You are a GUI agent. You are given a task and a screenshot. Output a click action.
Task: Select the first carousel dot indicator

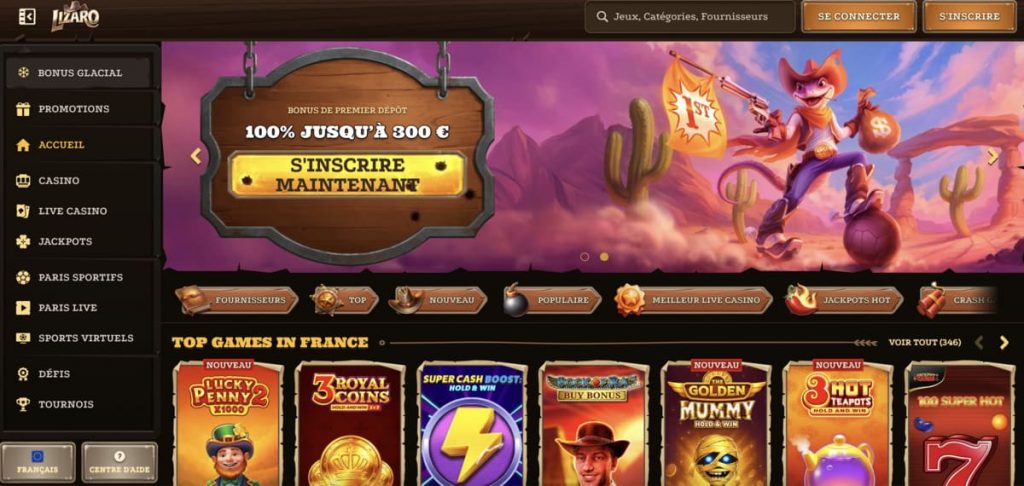pos(584,257)
